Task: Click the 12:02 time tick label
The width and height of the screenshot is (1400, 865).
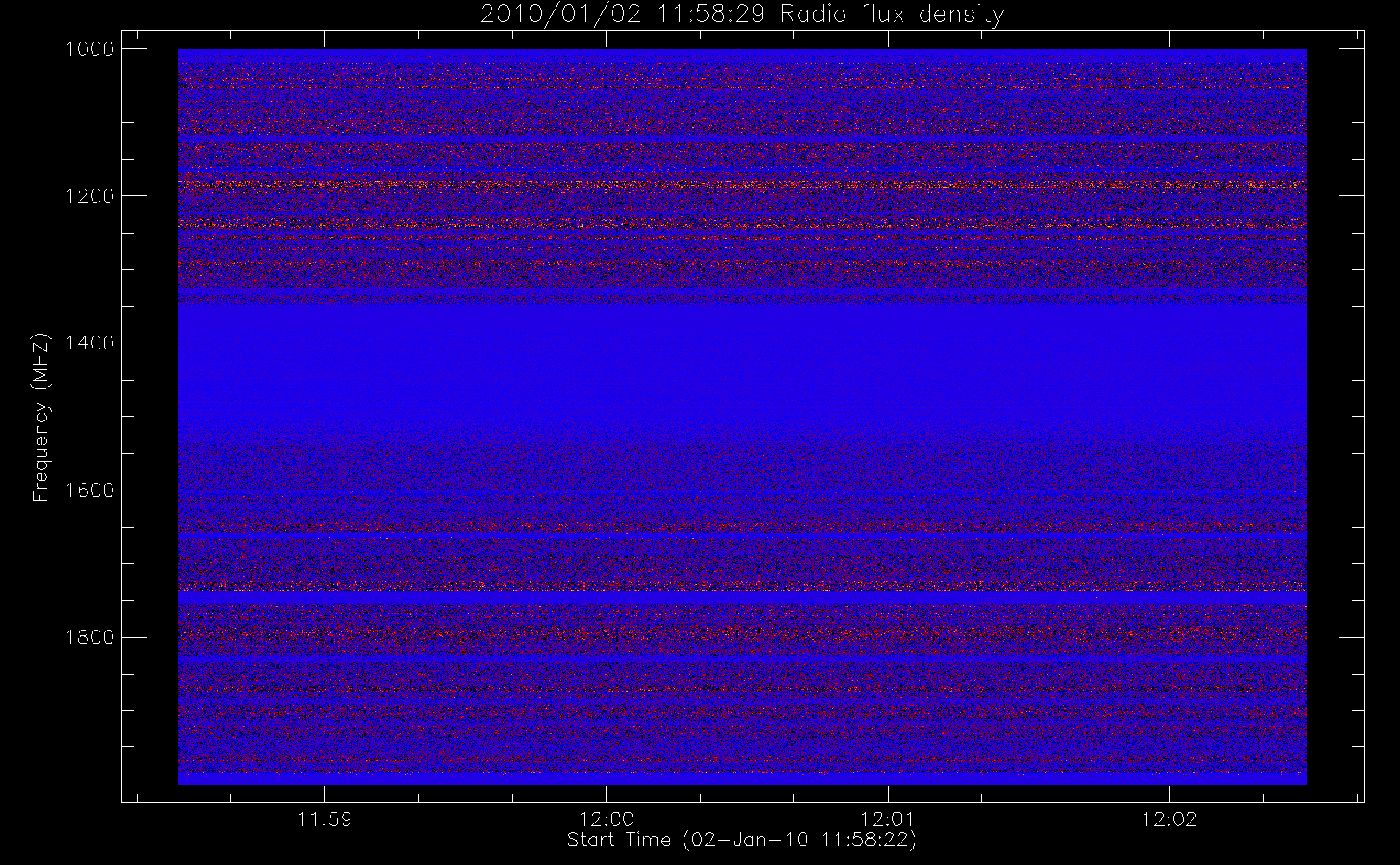Action: tap(1170, 819)
